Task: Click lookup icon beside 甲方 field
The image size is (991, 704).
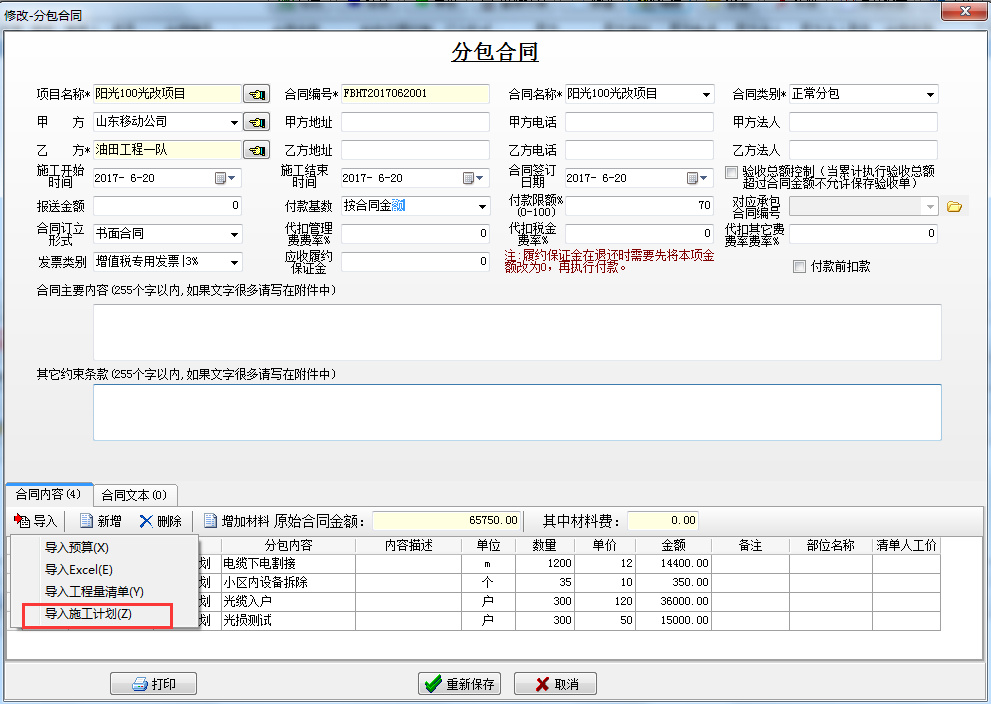Action: (x=257, y=122)
